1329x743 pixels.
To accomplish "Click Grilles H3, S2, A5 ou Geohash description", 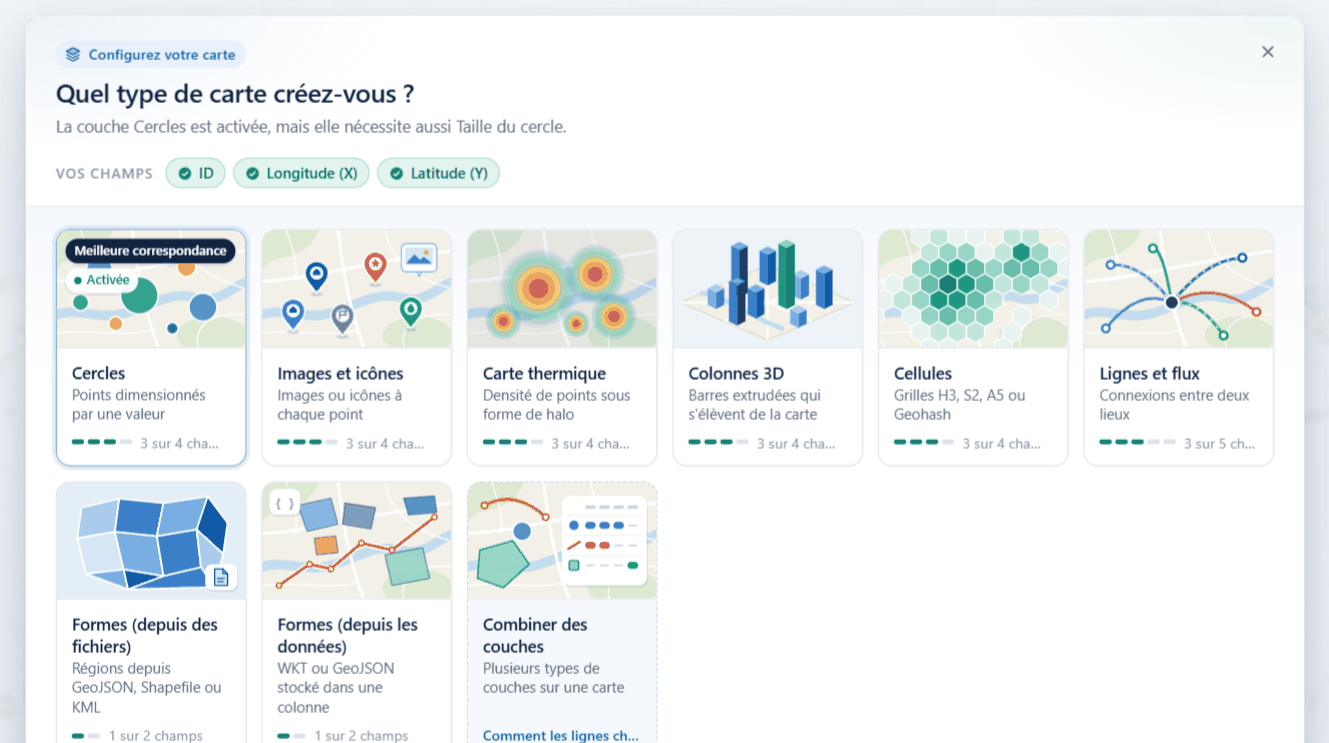I will pyautogui.click(x=960, y=405).
